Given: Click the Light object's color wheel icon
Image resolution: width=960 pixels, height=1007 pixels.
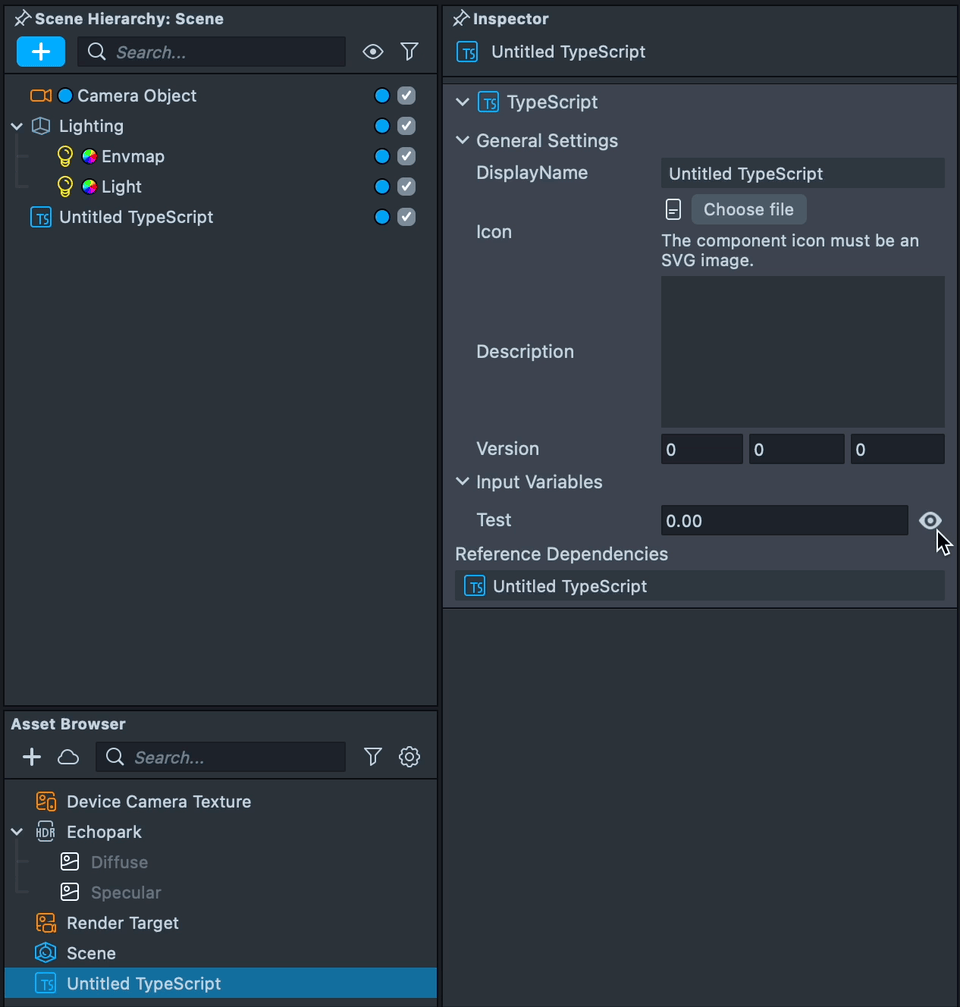Looking at the screenshot, I should [x=89, y=187].
